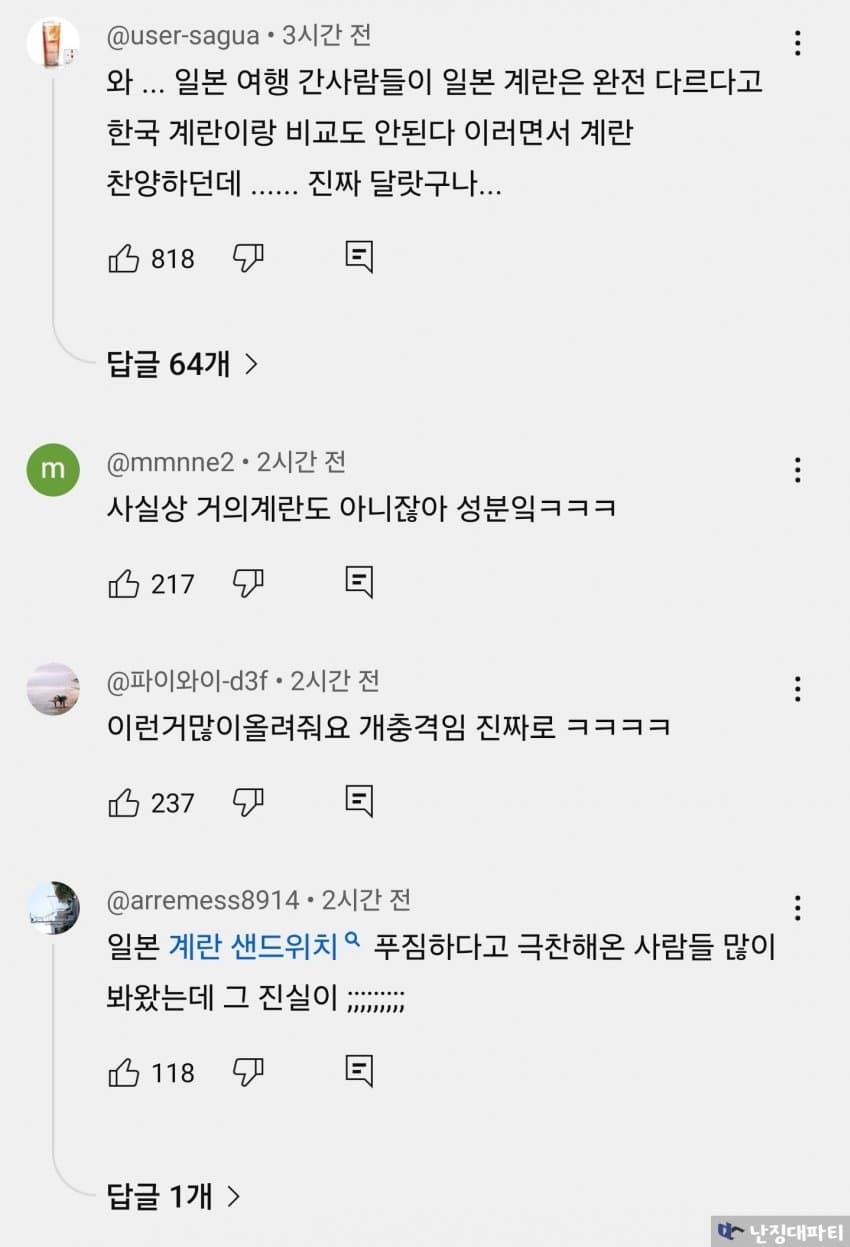Viewport: 850px width, 1247px height.
Task: Like the @mmnne2 comment
Action: (x=124, y=583)
